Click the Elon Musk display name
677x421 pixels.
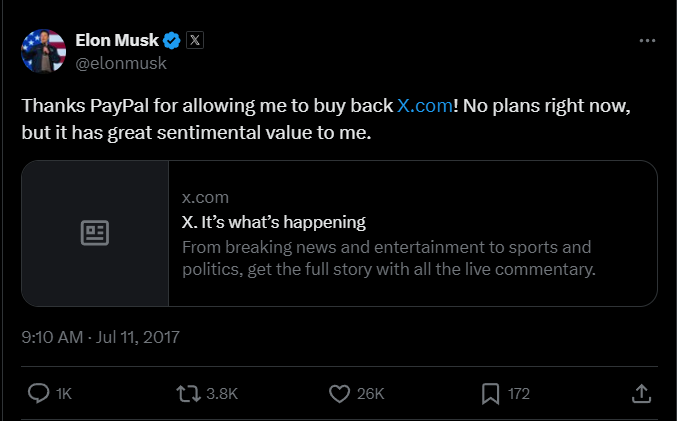click(118, 41)
